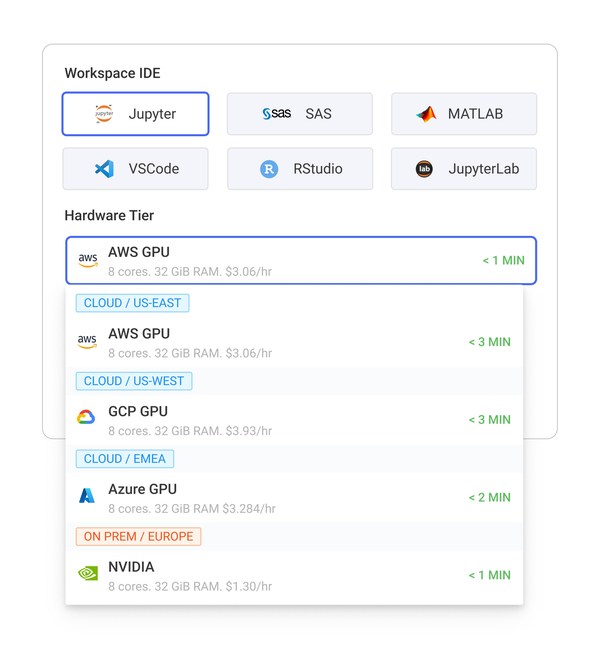Click the Google Cloud logo icon
The height and width of the screenshot is (654, 600).
(x=86, y=417)
